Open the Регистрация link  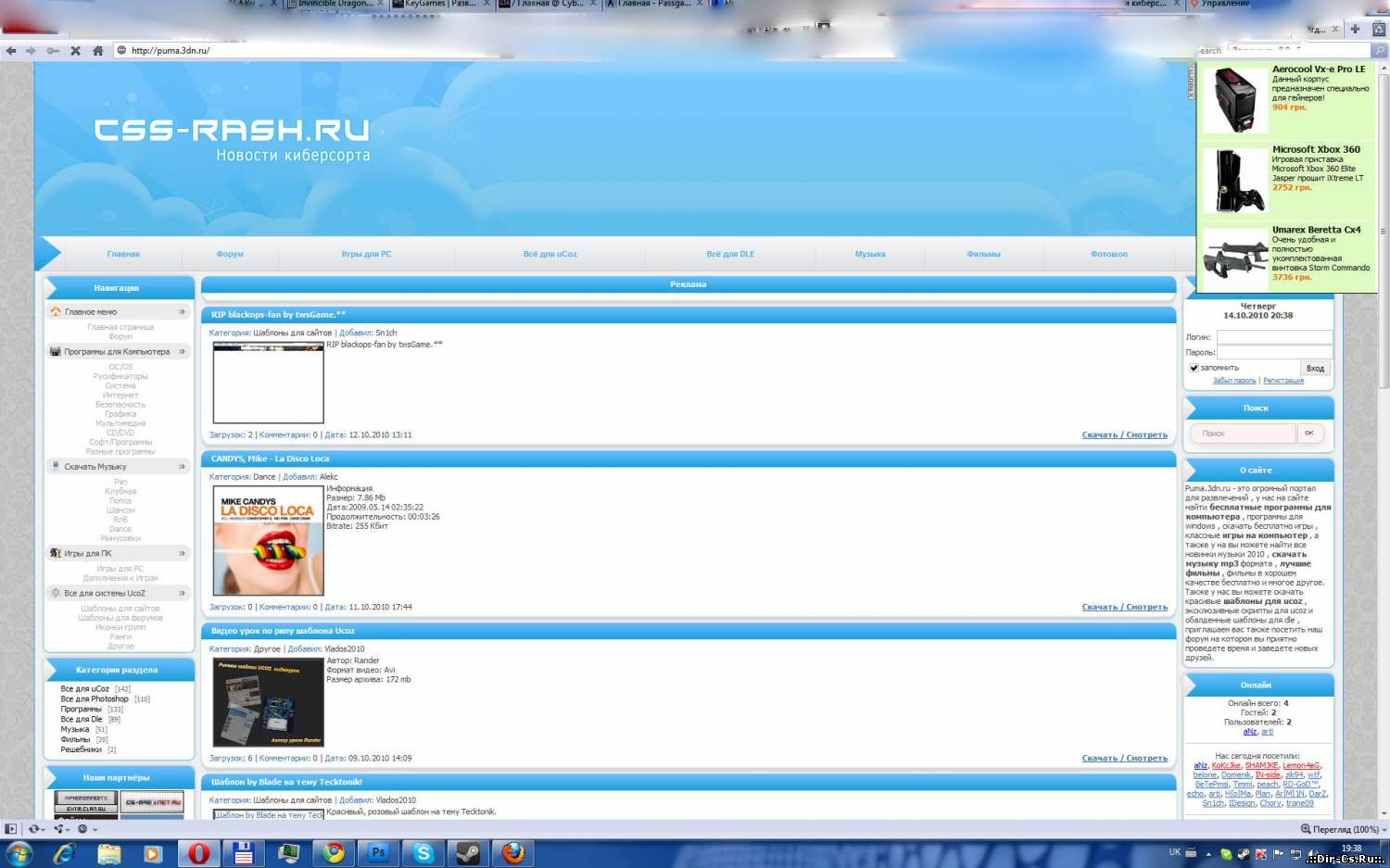1283,381
